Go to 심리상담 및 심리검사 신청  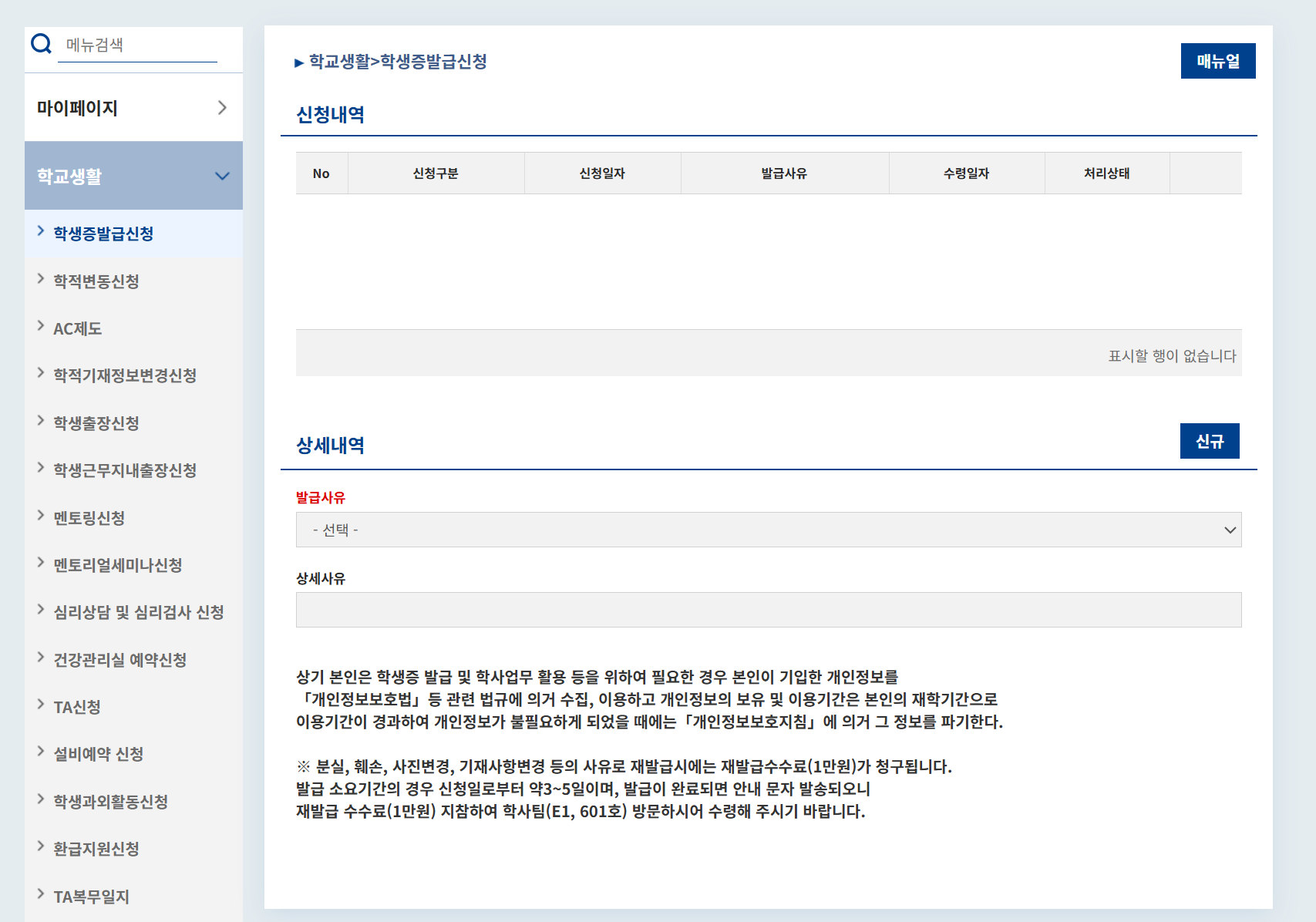[x=139, y=612]
